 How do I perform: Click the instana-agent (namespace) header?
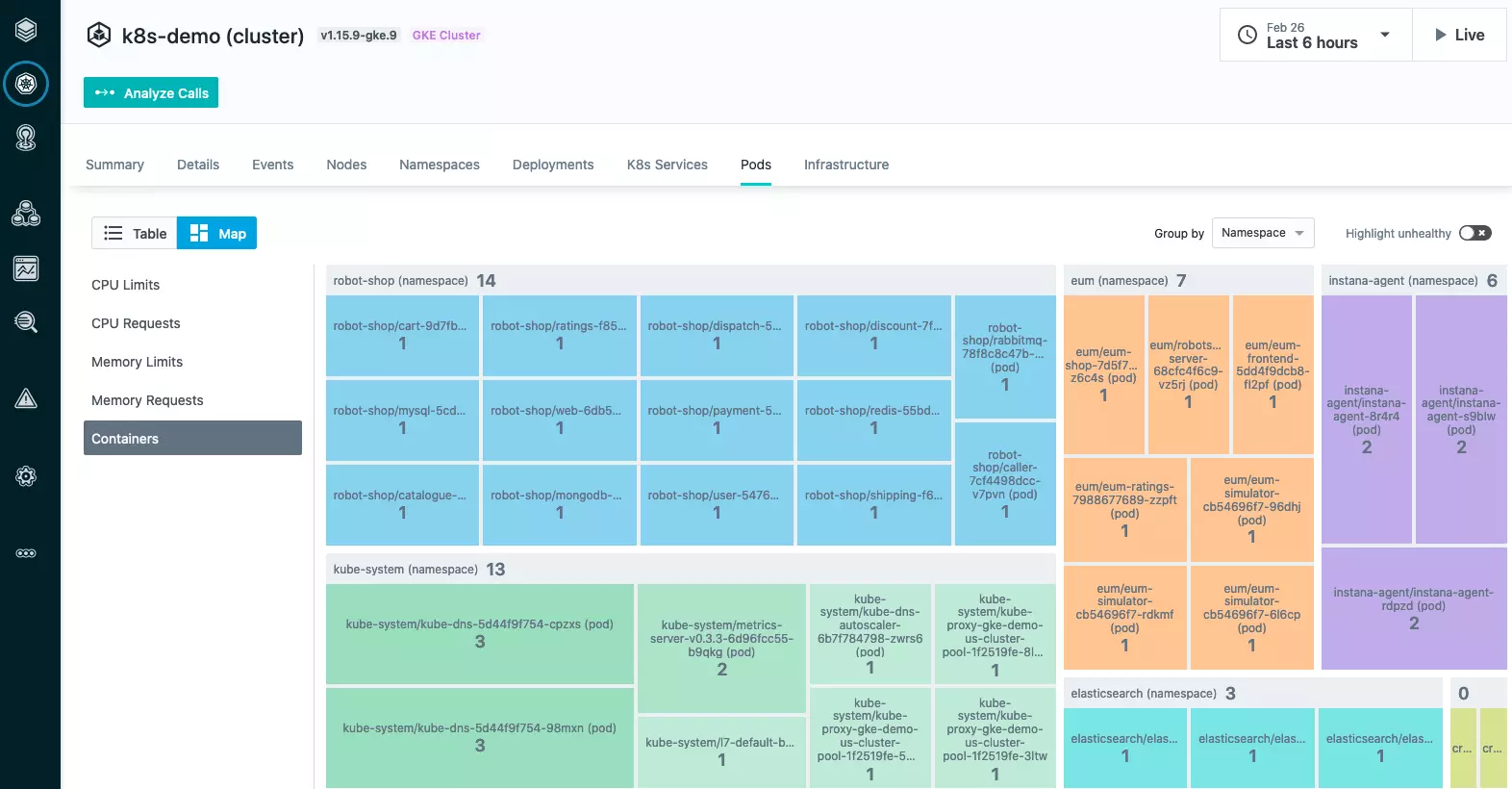[1414, 280]
